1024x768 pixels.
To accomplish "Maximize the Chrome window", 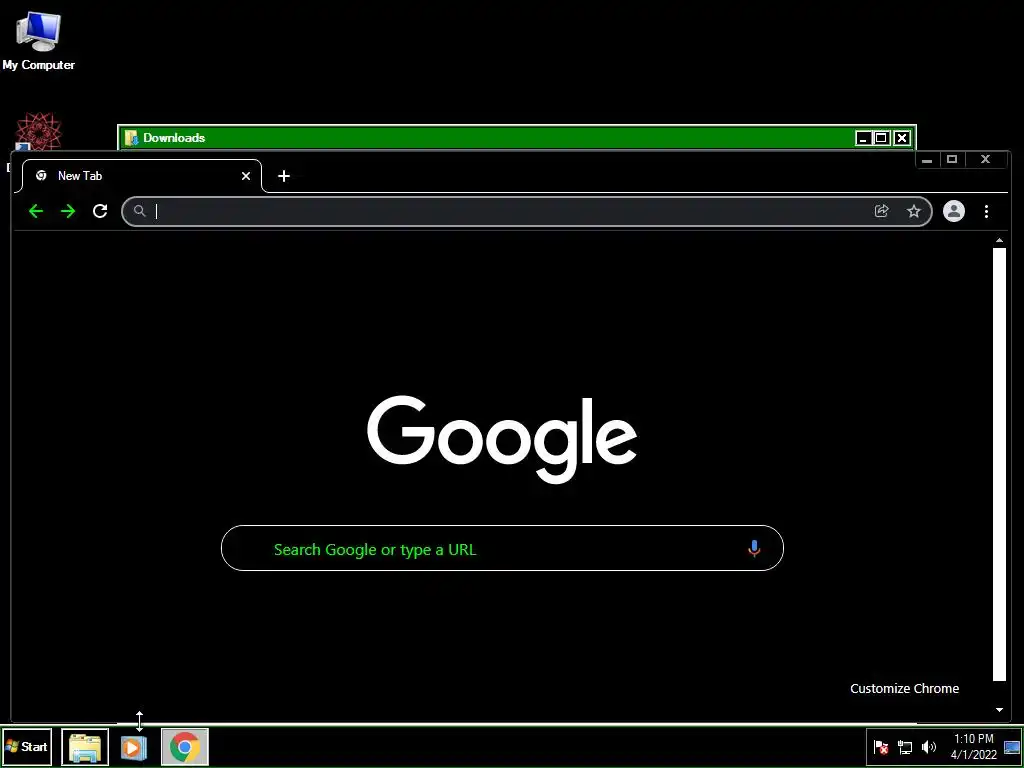I will click(x=952, y=159).
